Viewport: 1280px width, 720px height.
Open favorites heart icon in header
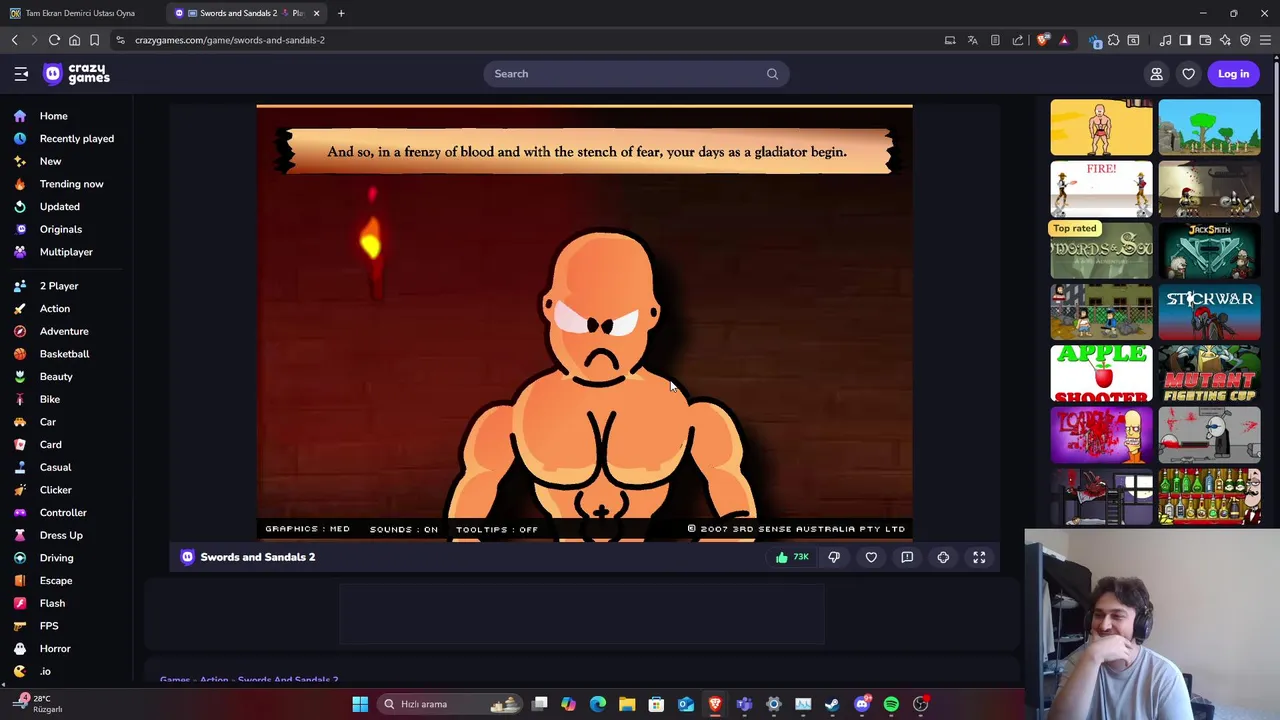click(1188, 74)
